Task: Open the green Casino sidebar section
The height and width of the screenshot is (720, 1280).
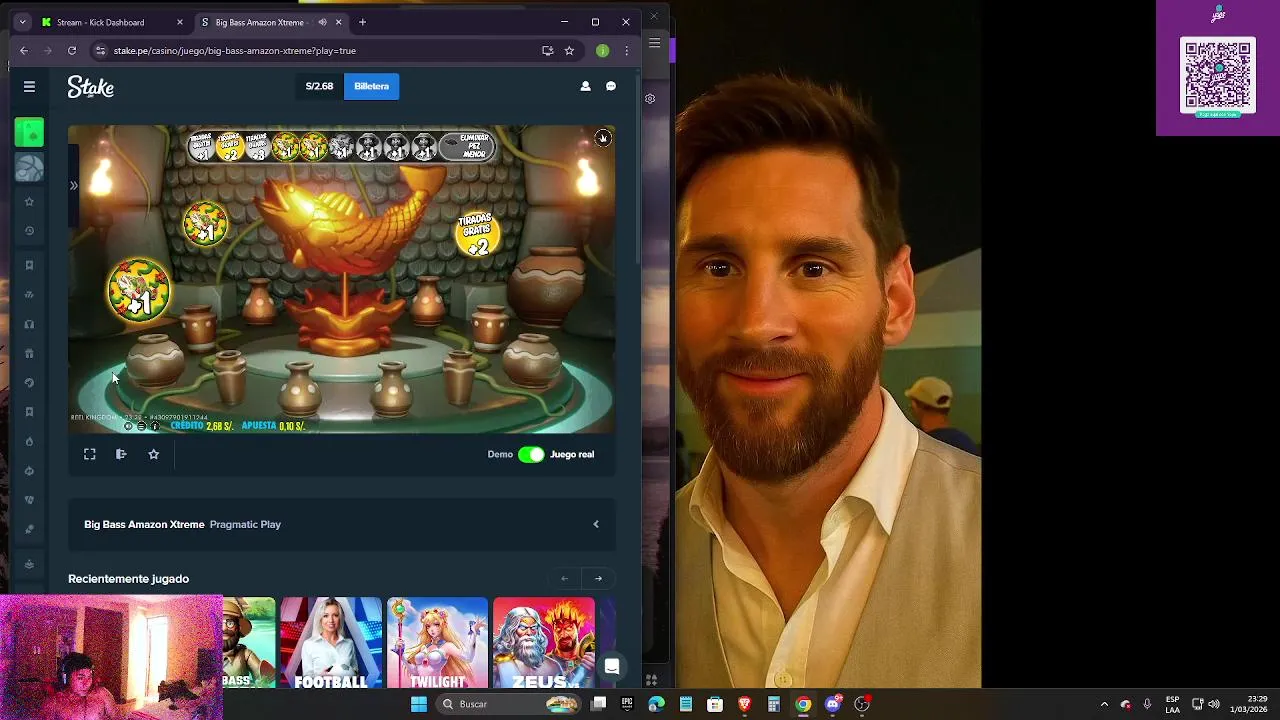Action: pos(29,132)
